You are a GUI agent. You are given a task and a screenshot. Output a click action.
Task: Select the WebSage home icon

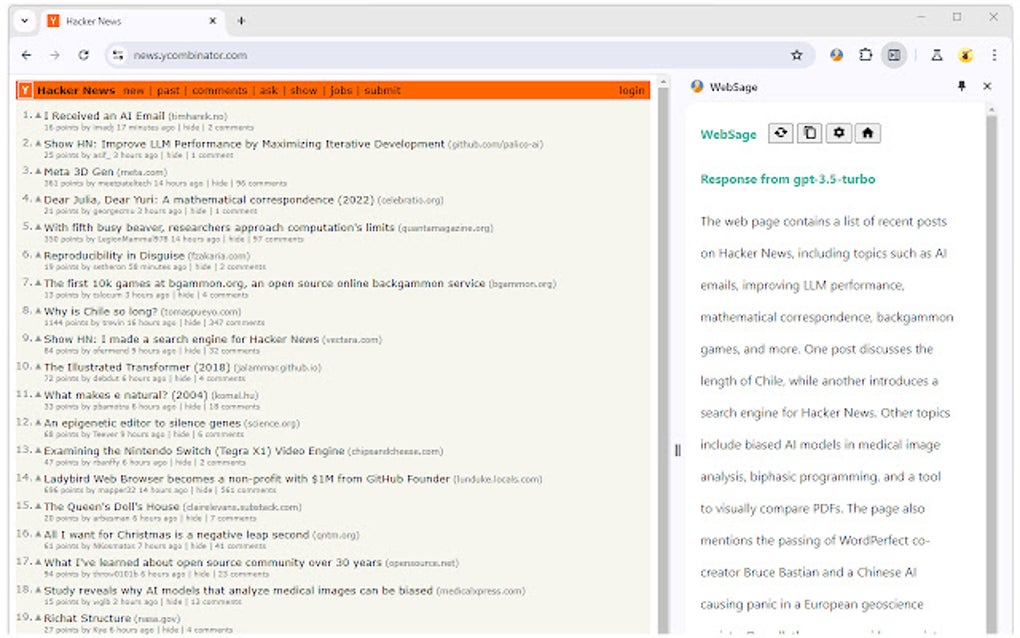[x=867, y=132]
